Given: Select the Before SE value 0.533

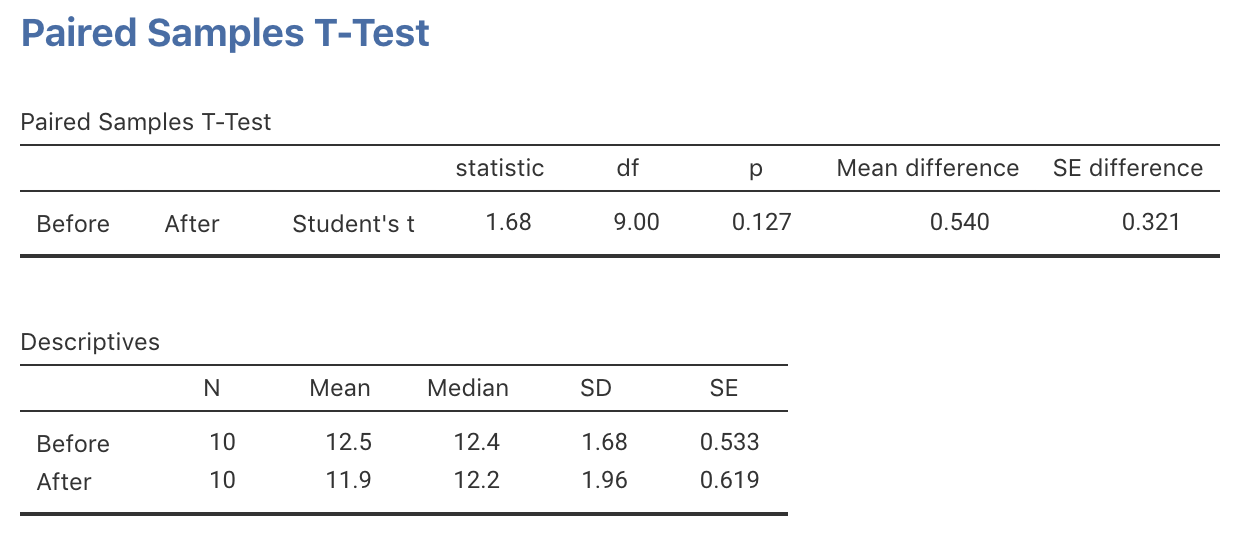Looking at the screenshot, I should [x=729, y=442].
